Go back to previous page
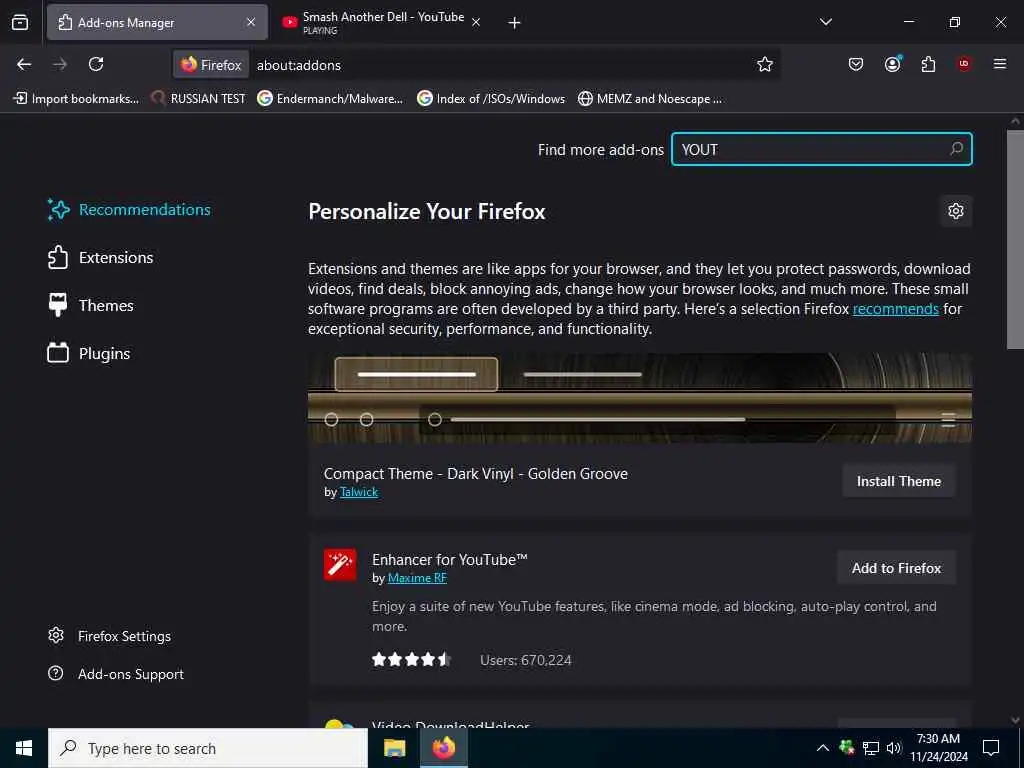Screen dimensions: 1024x768 click(24, 64)
